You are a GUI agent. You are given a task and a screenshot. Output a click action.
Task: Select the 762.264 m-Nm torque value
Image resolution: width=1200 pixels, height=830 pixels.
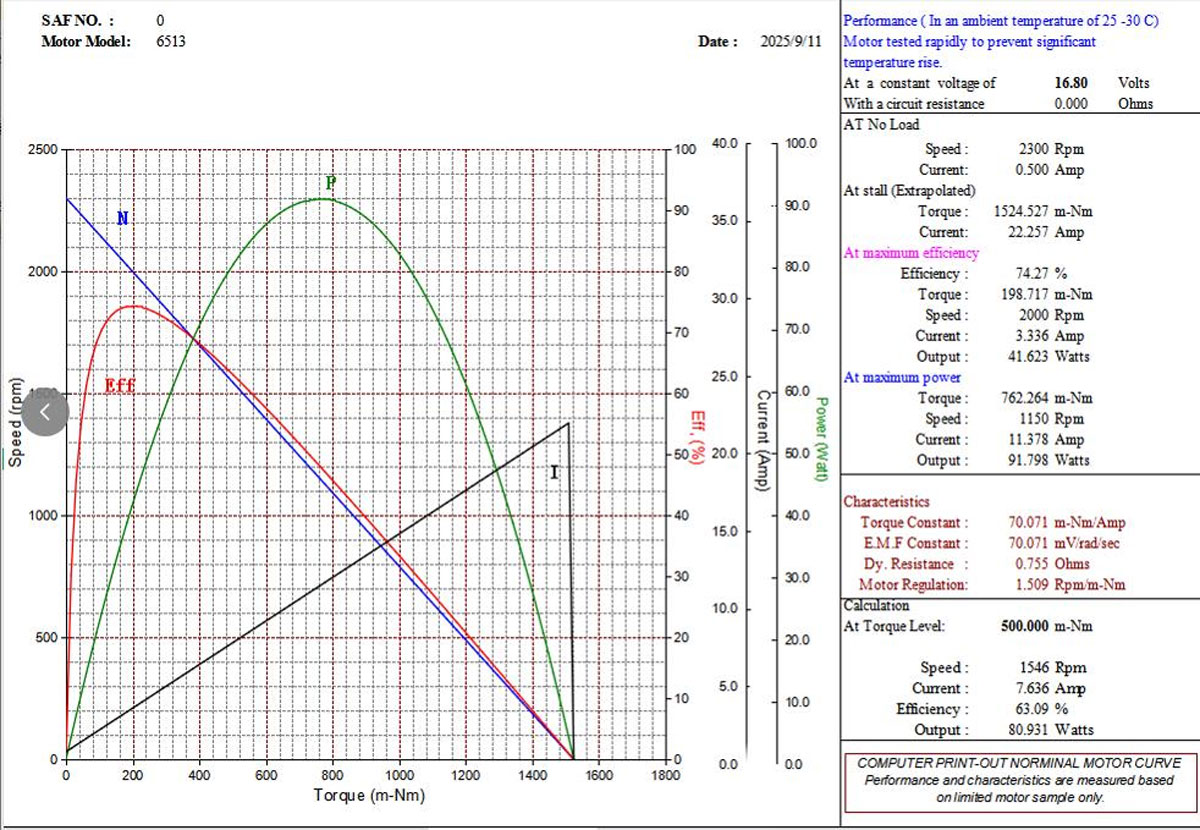tap(1050, 399)
